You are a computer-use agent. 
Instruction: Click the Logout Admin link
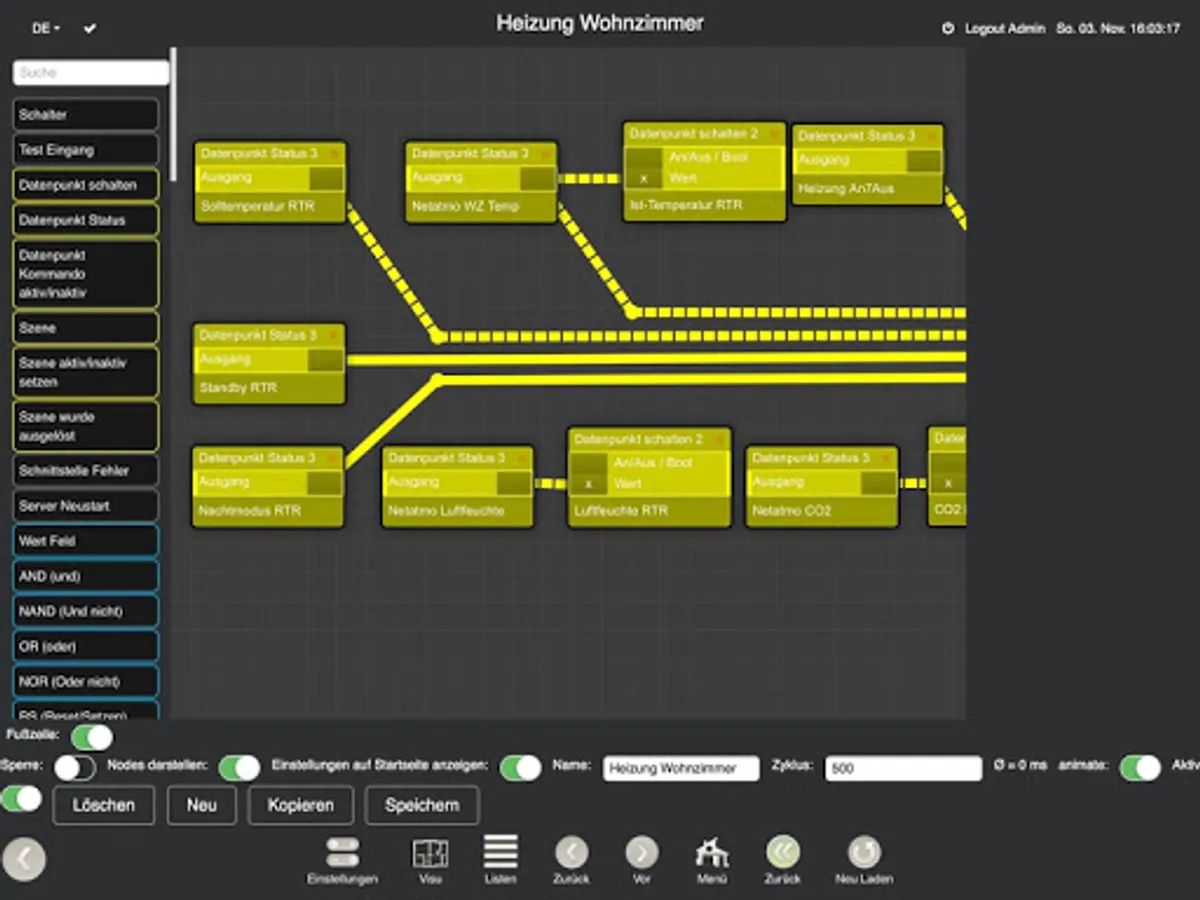coord(1005,29)
